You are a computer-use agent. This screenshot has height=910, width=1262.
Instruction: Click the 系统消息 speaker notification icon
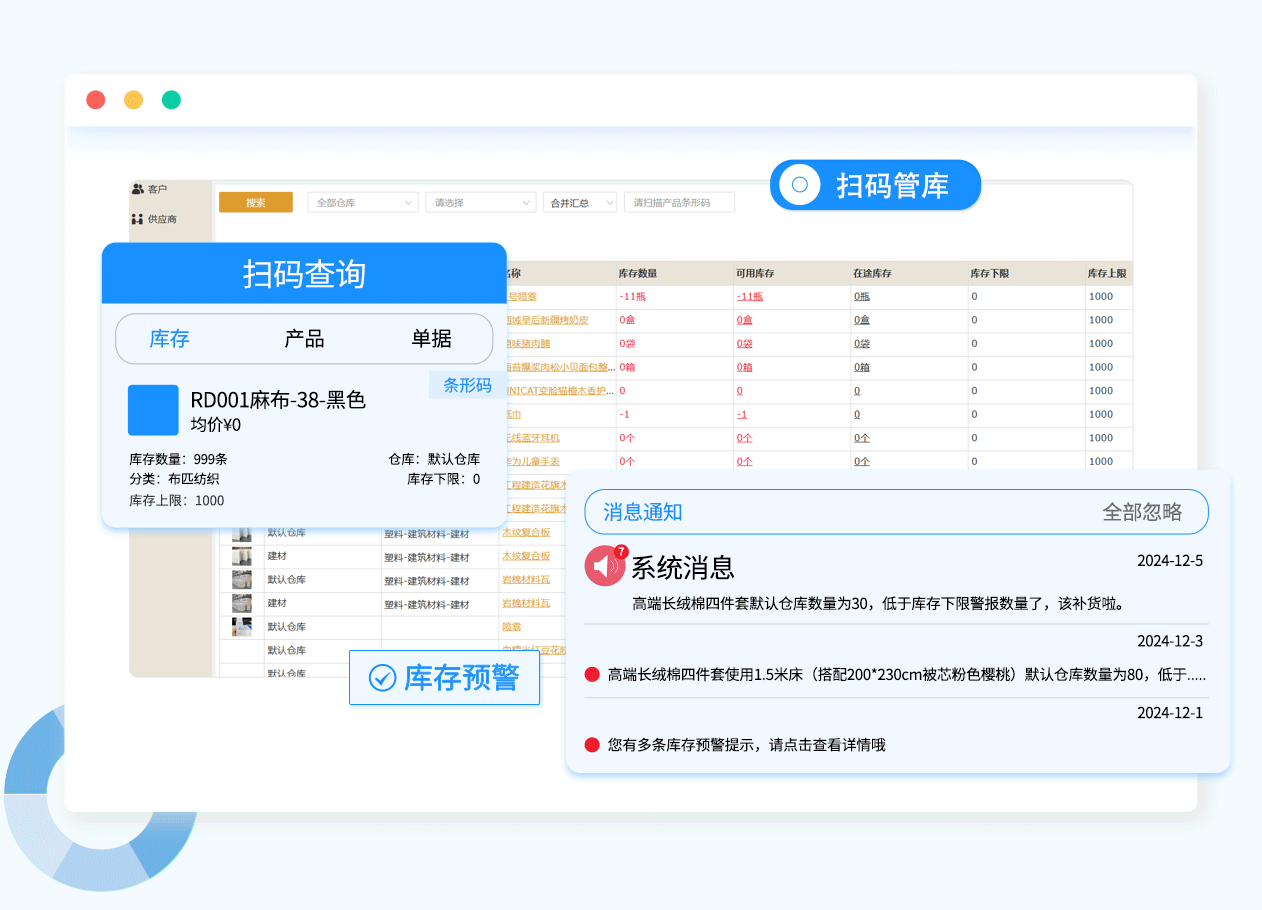click(x=605, y=566)
